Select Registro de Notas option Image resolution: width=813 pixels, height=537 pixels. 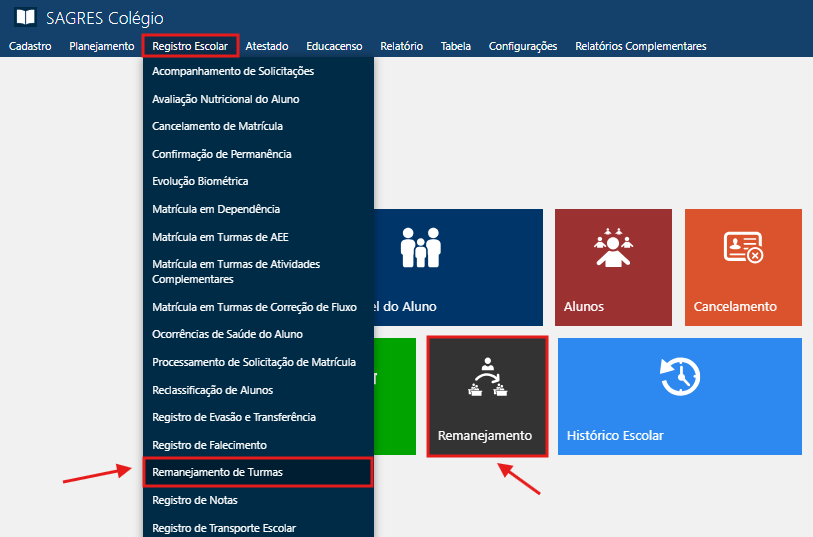pyautogui.click(x=195, y=500)
